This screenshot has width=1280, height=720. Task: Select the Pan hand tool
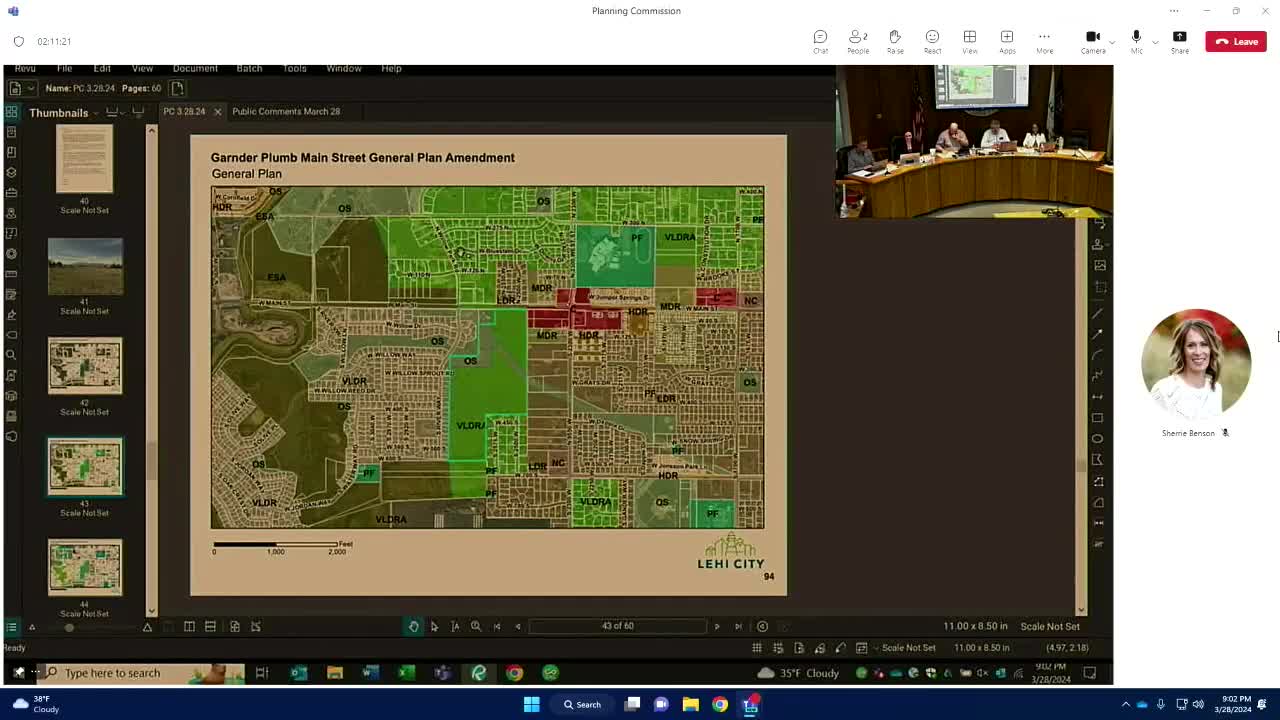[x=413, y=626]
